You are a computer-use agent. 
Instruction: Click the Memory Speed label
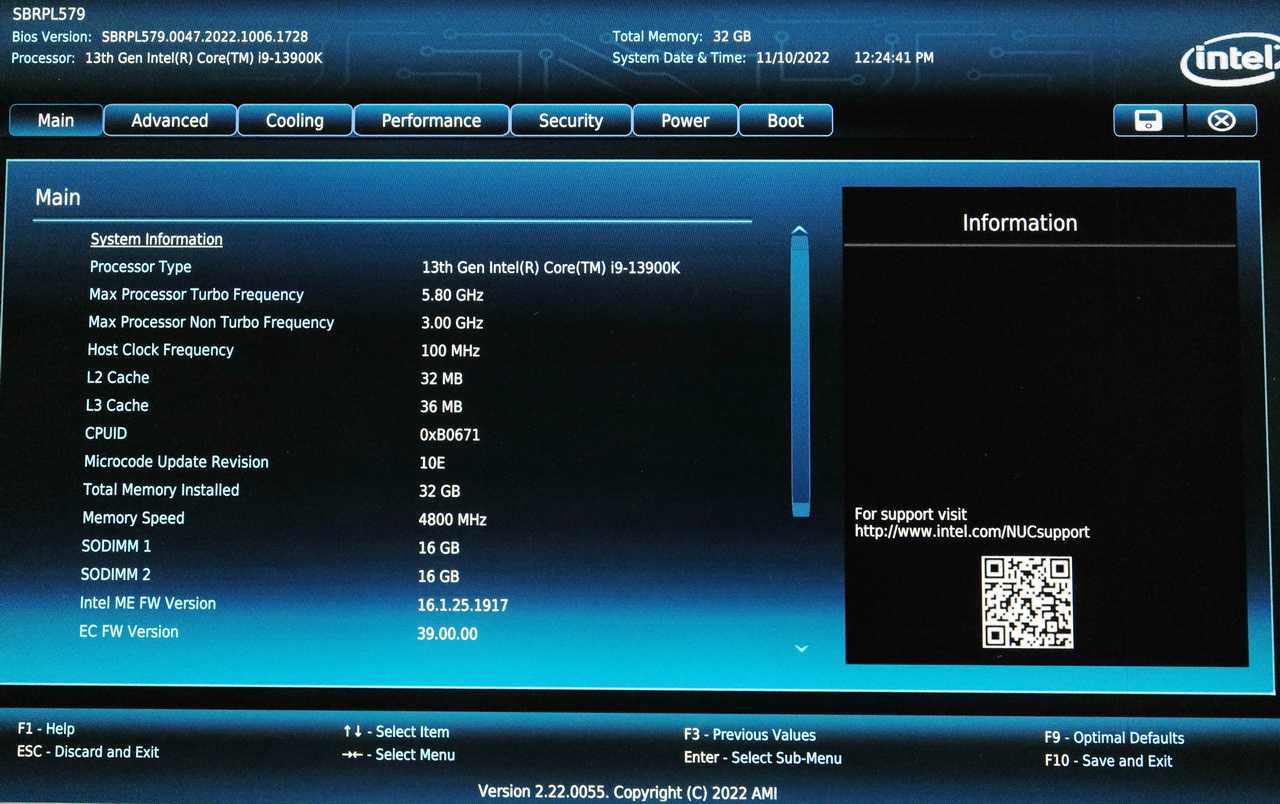pyautogui.click(x=133, y=518)
